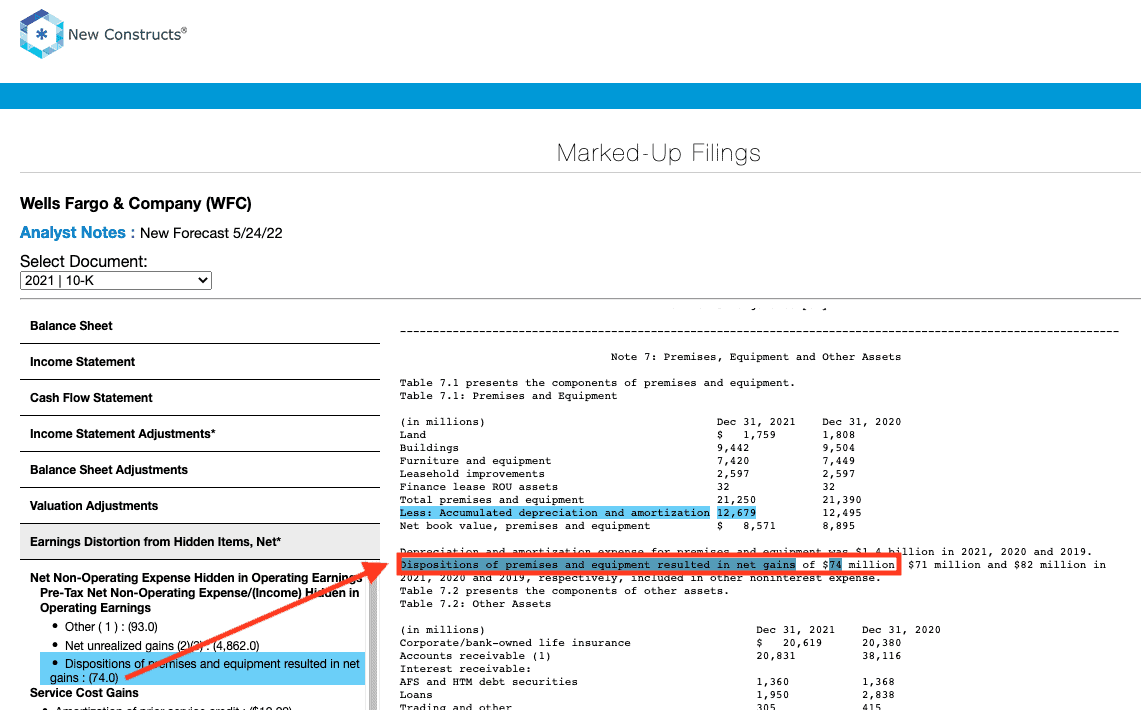
Task: Click the 7,420 furniture value
Action: [733, 461]
